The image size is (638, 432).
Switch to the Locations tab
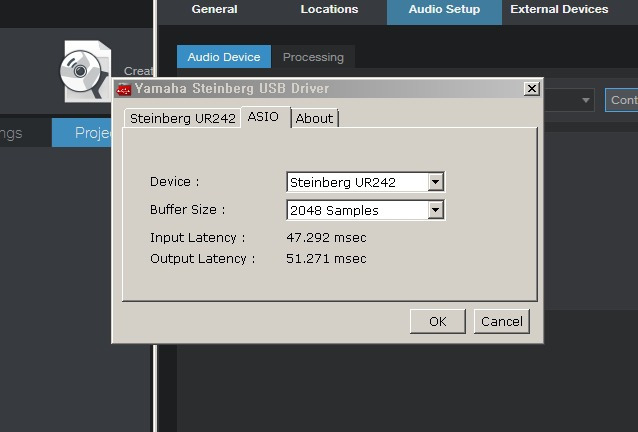click(x=329, y=9)
